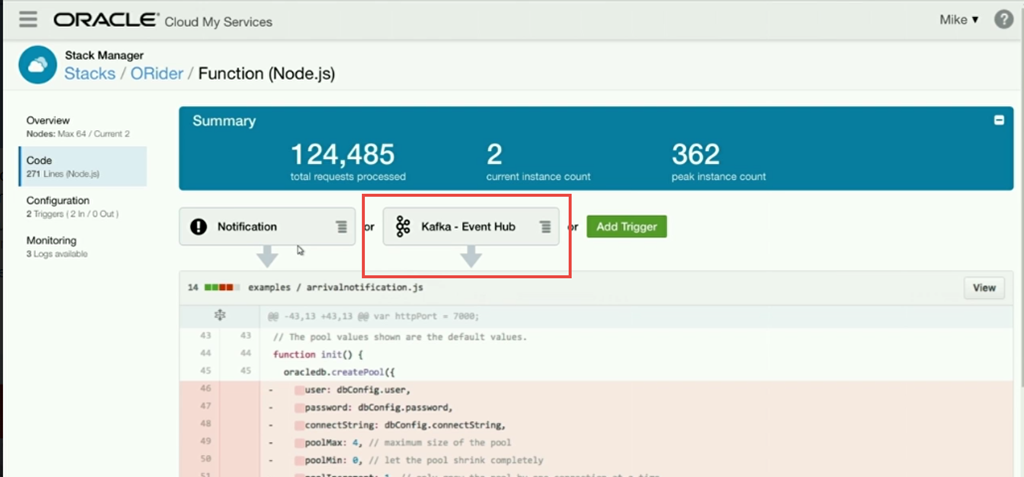Screen dimensions: 1024x477
Task: Open the Mike user dropdown
Action: [x=959, y=20]
